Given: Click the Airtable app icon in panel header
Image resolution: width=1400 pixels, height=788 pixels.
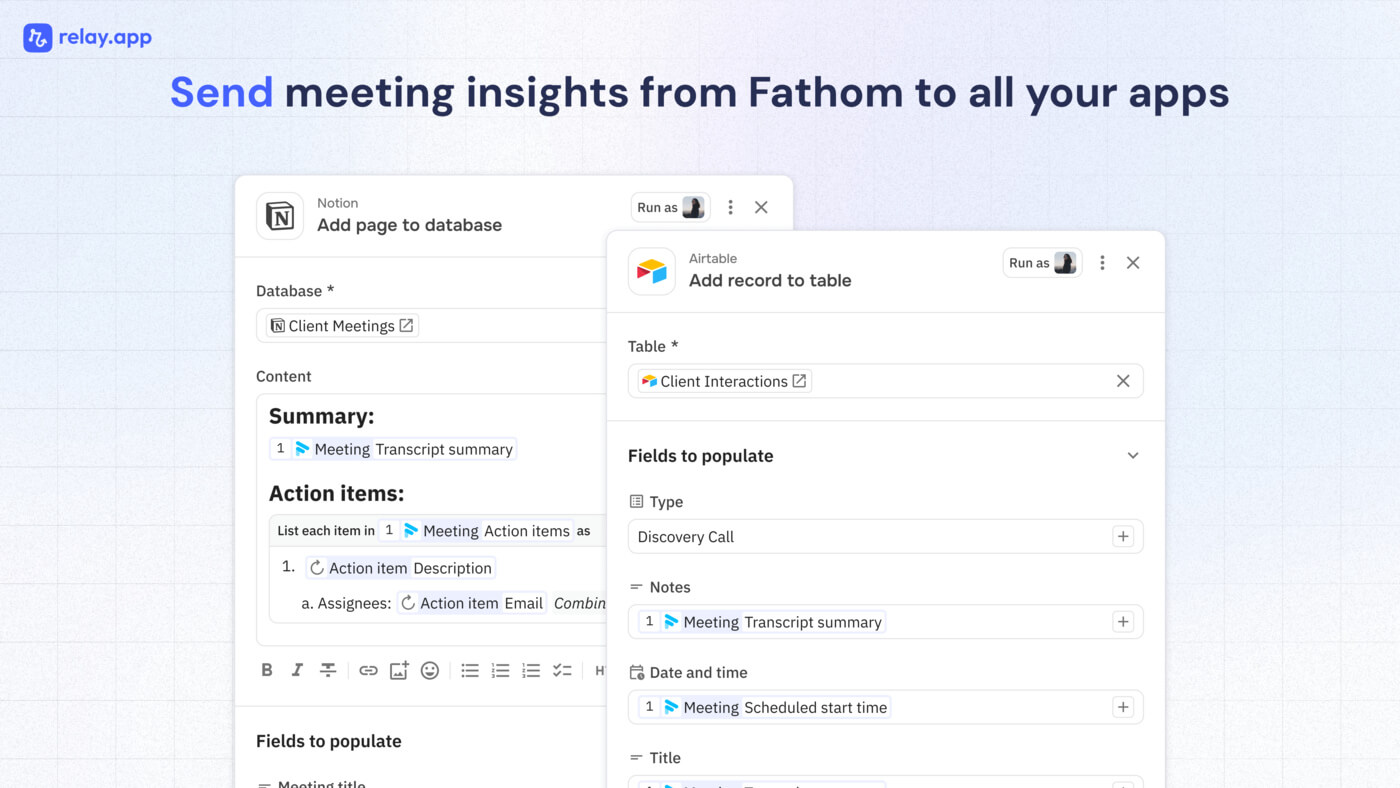Looking at the screenshot, I should click(x=652, y=271).
